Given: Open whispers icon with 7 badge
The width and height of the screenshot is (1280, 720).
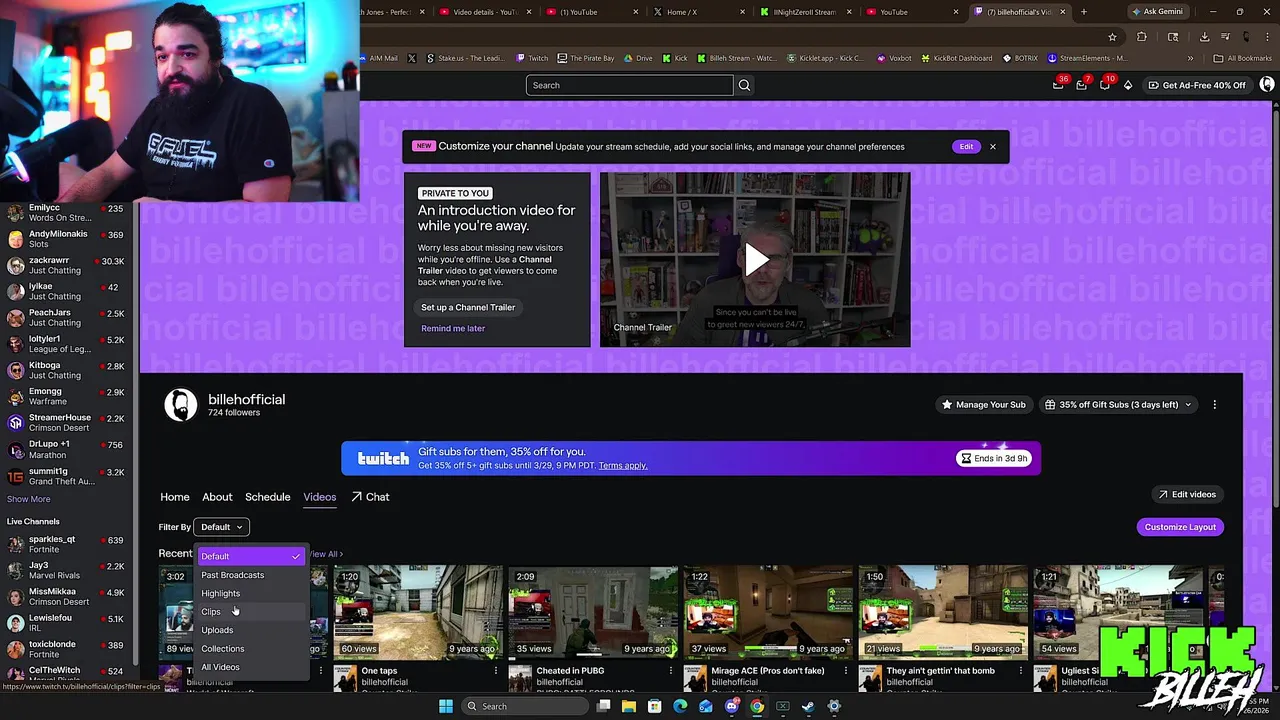Looking at the screenshot, I should [1081, 85].
